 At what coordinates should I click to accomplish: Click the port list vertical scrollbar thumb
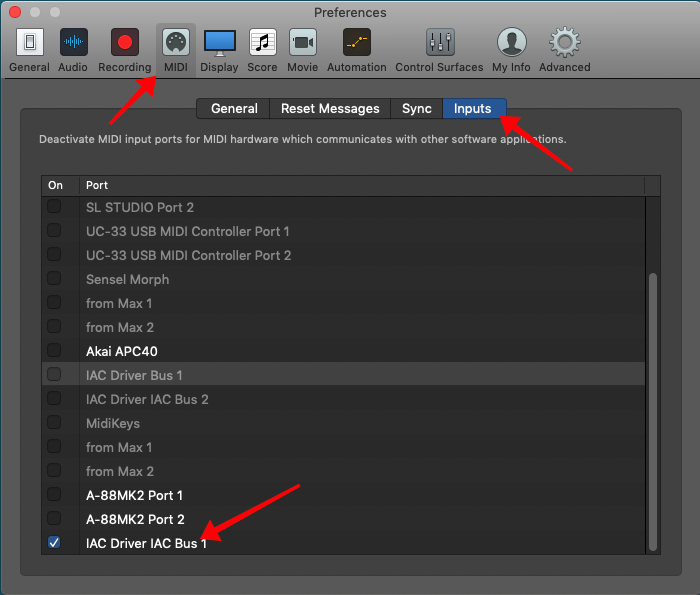pyautogui.click(x=653, y=412)
